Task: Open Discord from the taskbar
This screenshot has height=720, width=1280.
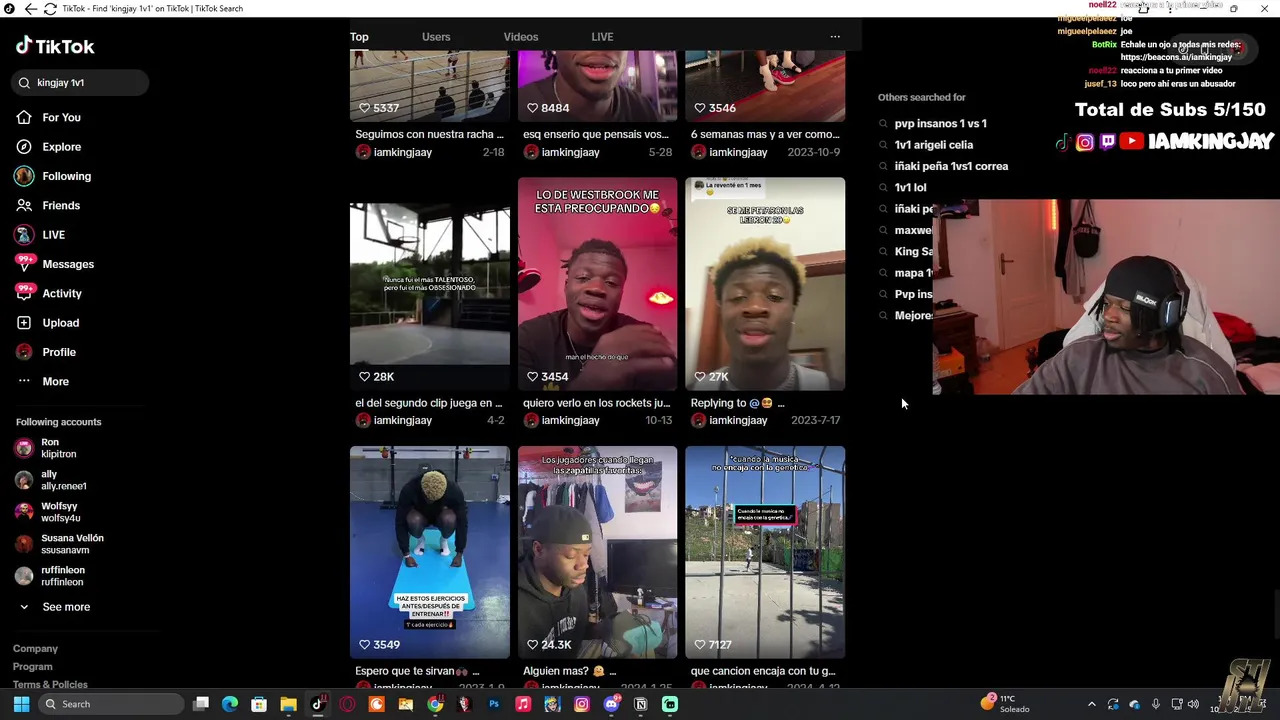Action: [611, 704]
